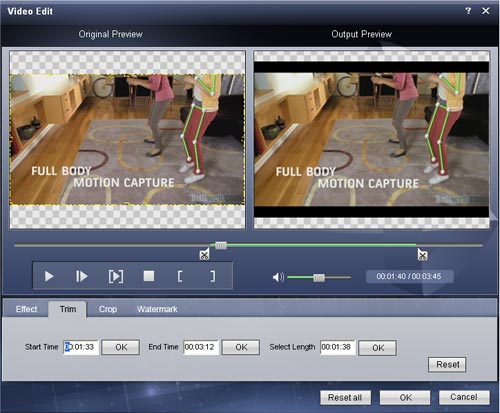The height and width of the screenshot is (413, 500).
Task: Click the Play button
Action: pyautogui.click(x=49, y=276)
